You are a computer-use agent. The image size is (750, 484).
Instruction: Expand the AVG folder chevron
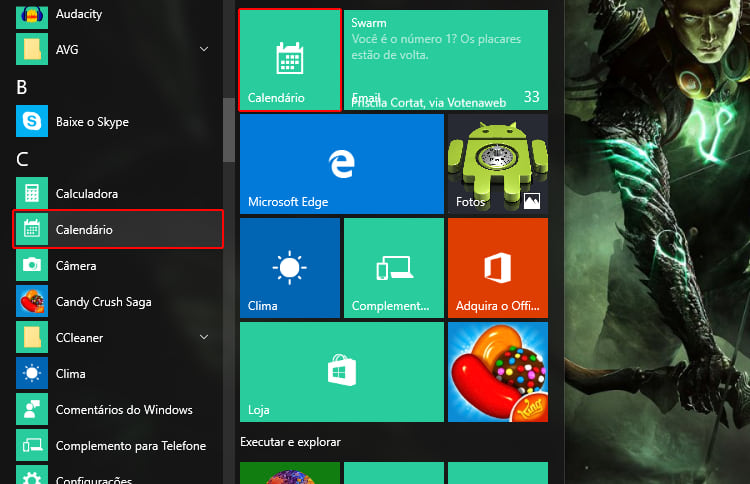pos(204,49)
